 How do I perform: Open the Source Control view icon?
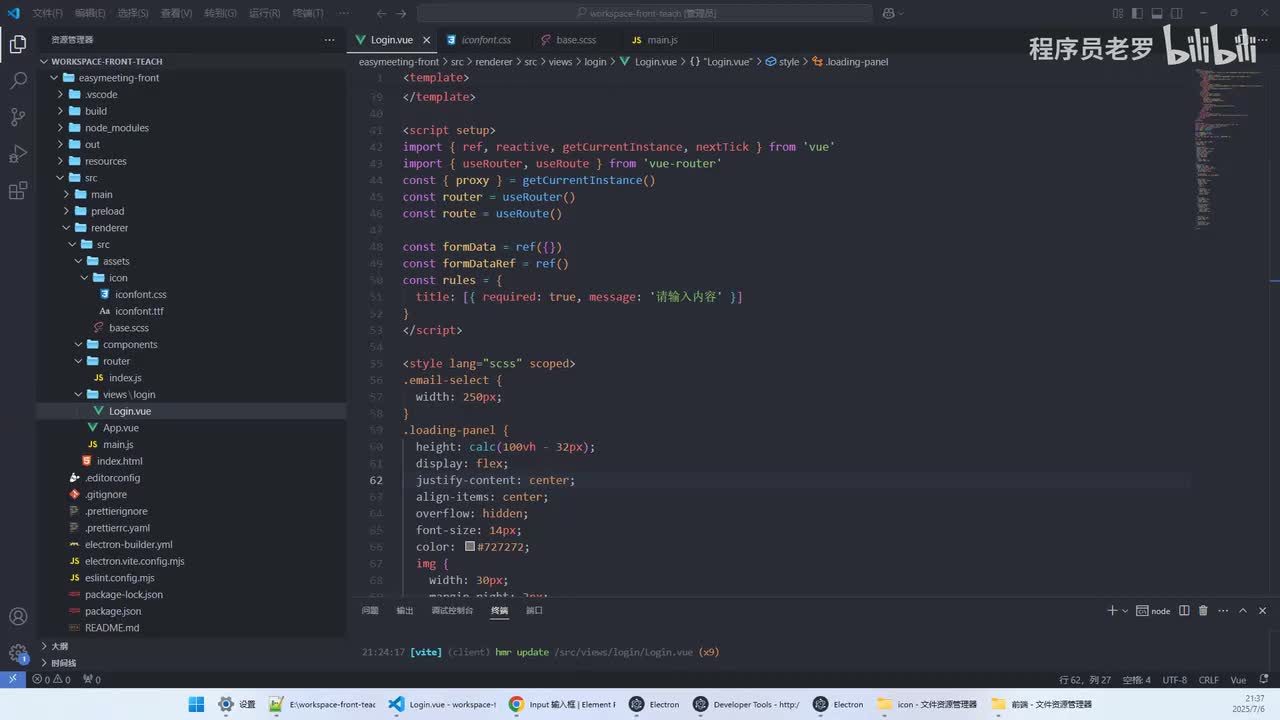tap(18, 117)
